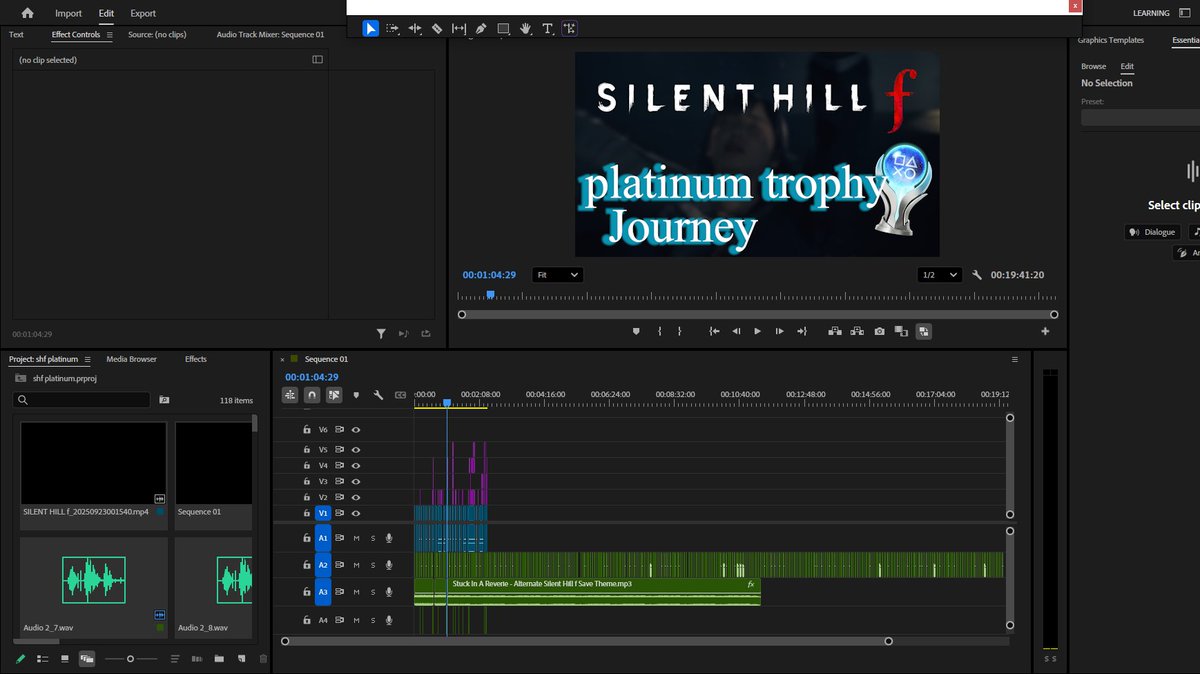Open Effect Controls panel menu
The image size is (1200, 674).
pos(110,35)
